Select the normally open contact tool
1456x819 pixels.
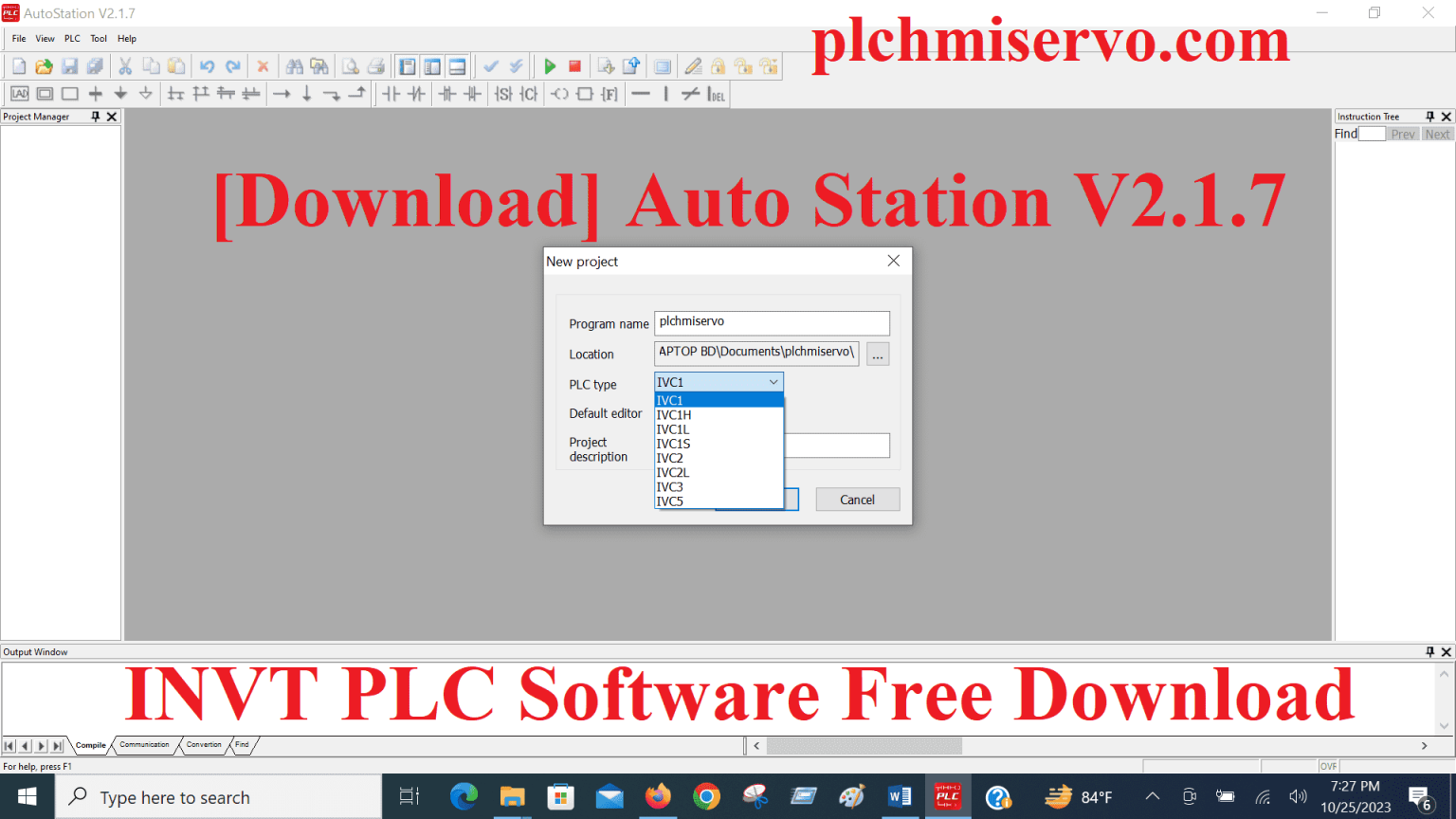pos(392,93)
